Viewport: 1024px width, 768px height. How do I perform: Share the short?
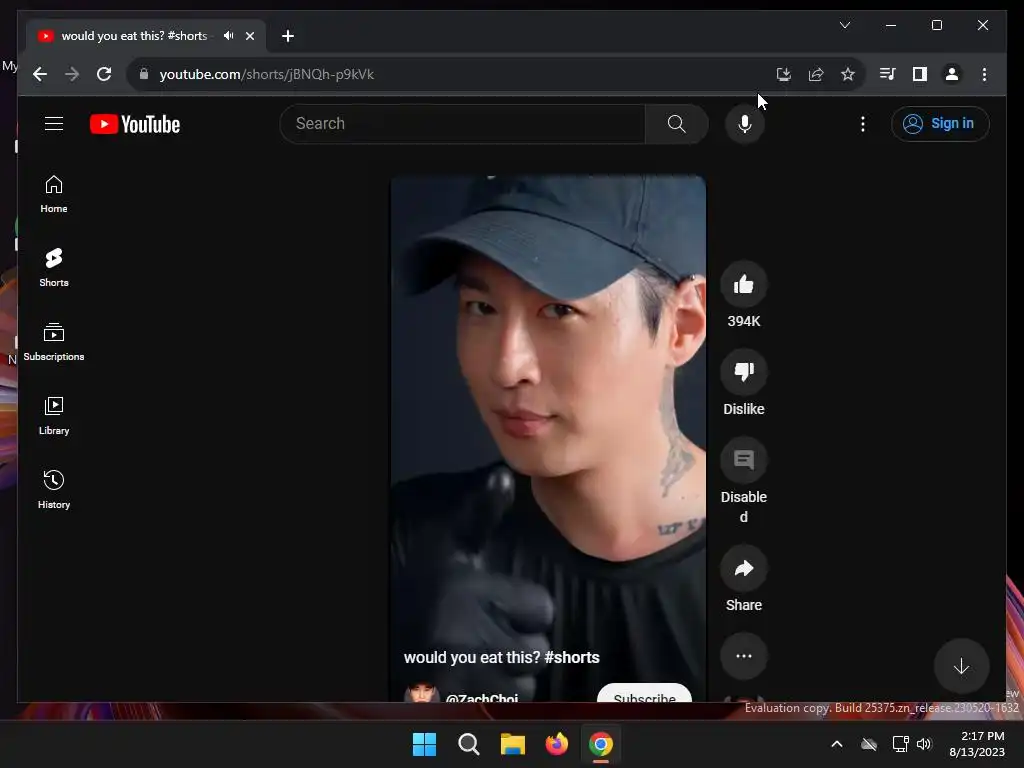click(x=744, y=568)
